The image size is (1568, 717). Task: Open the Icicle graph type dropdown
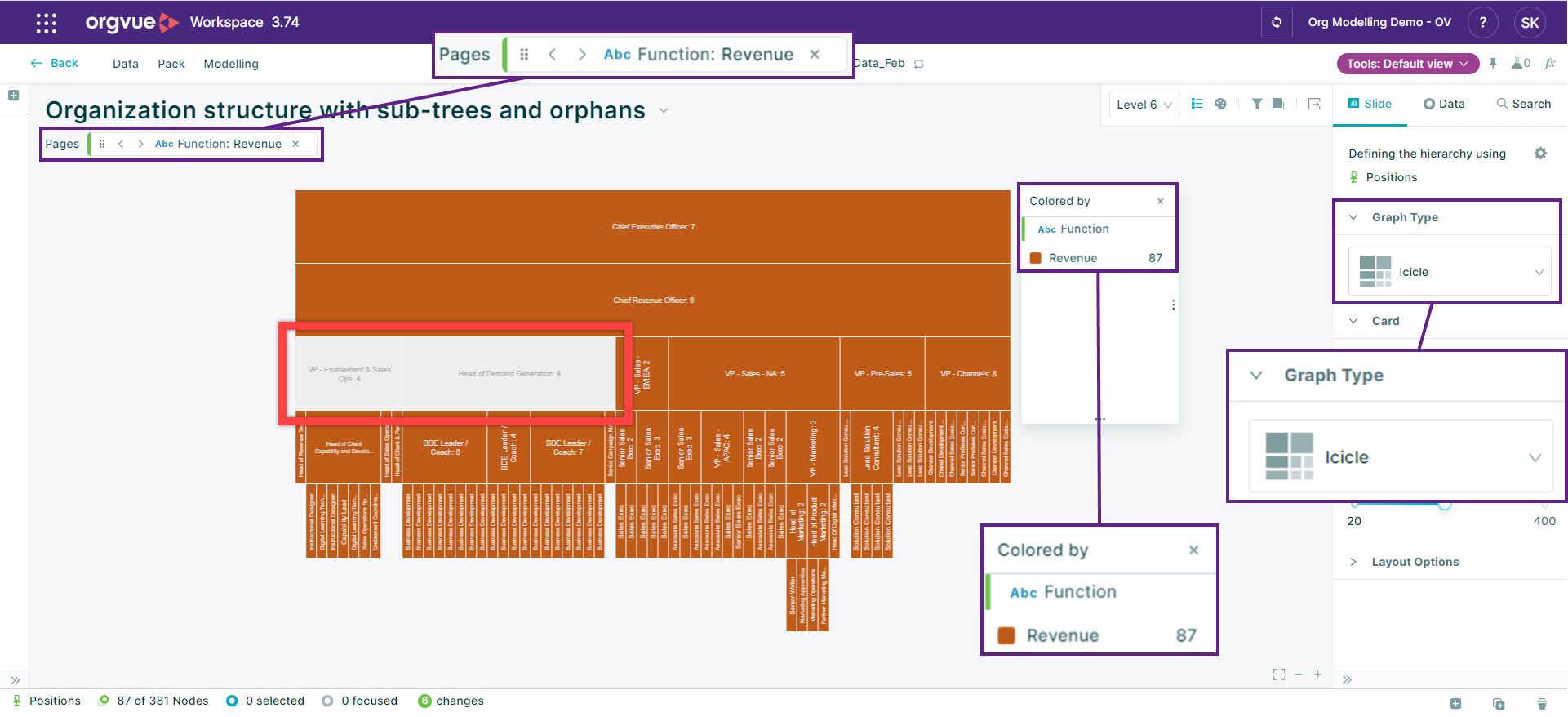coord(1450,272)
